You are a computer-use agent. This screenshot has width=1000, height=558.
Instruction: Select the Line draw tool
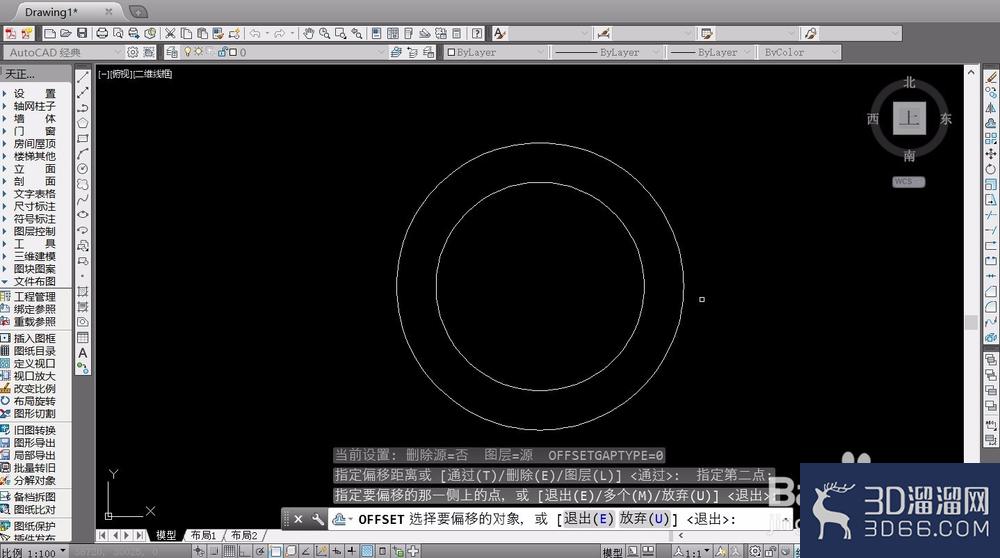pos(83,77)
